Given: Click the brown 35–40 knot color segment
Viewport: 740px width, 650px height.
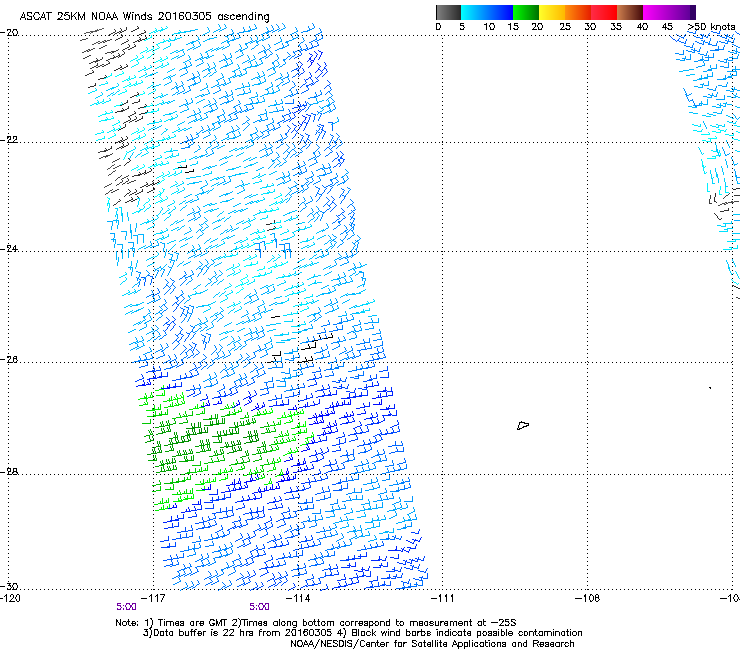Looking at the screenshot, I should point(630,12).
